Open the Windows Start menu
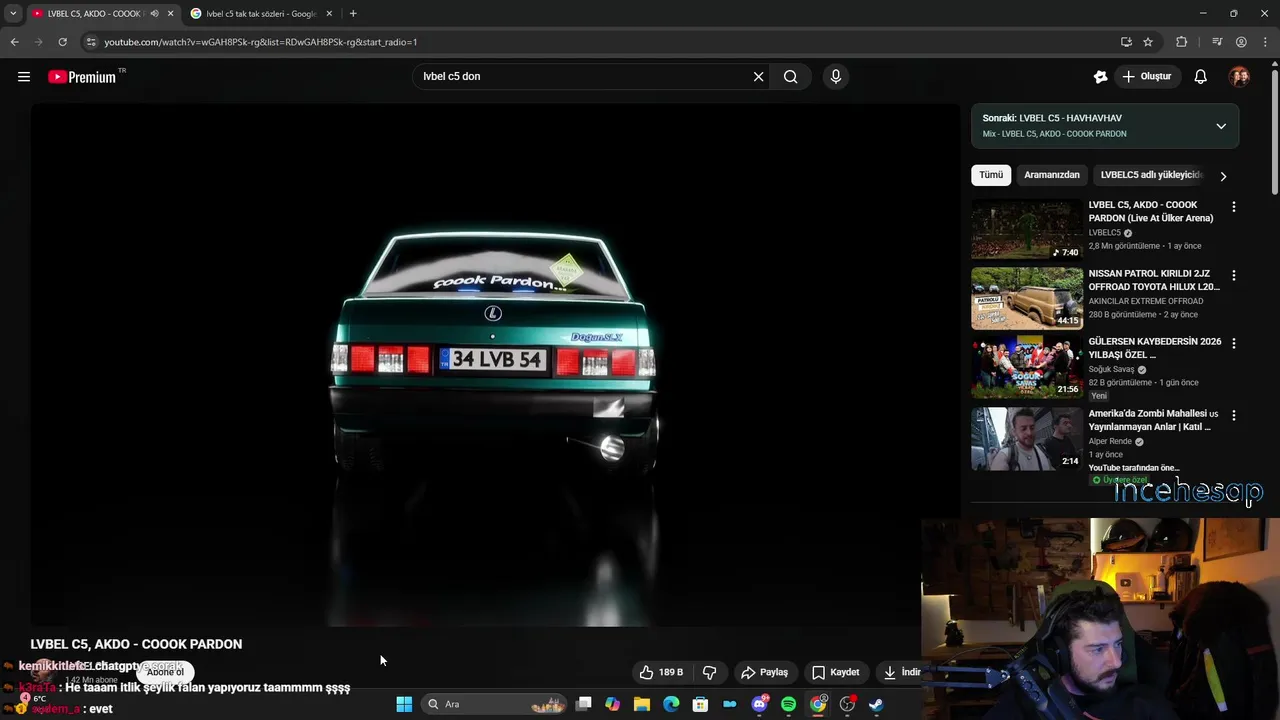The image size is (1280, 720). click(x=404, y=704)
